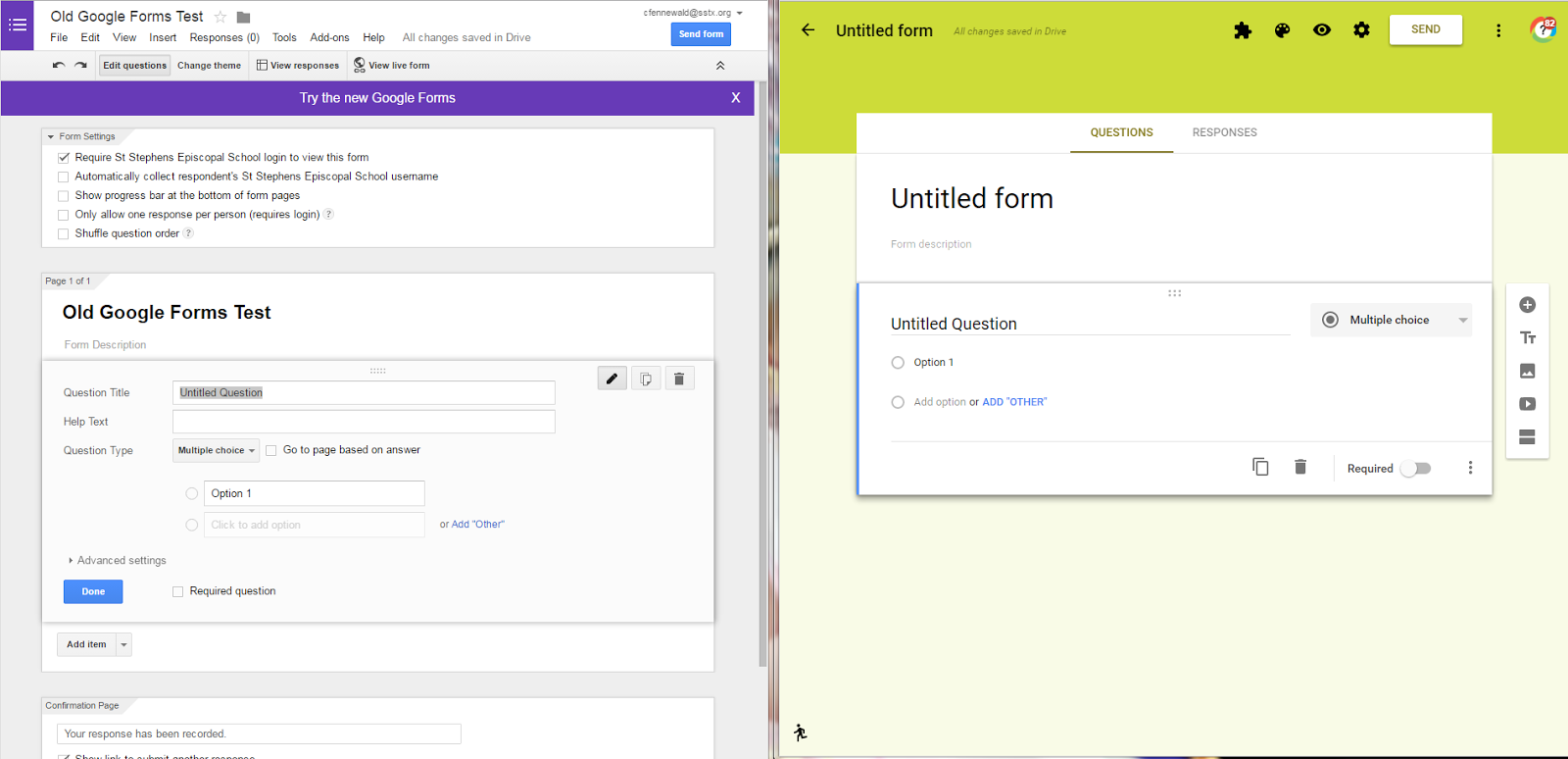Preview the form with the eye icon
The image size is (1568, 759).
pyautogui.click(x=1322, y=30)
